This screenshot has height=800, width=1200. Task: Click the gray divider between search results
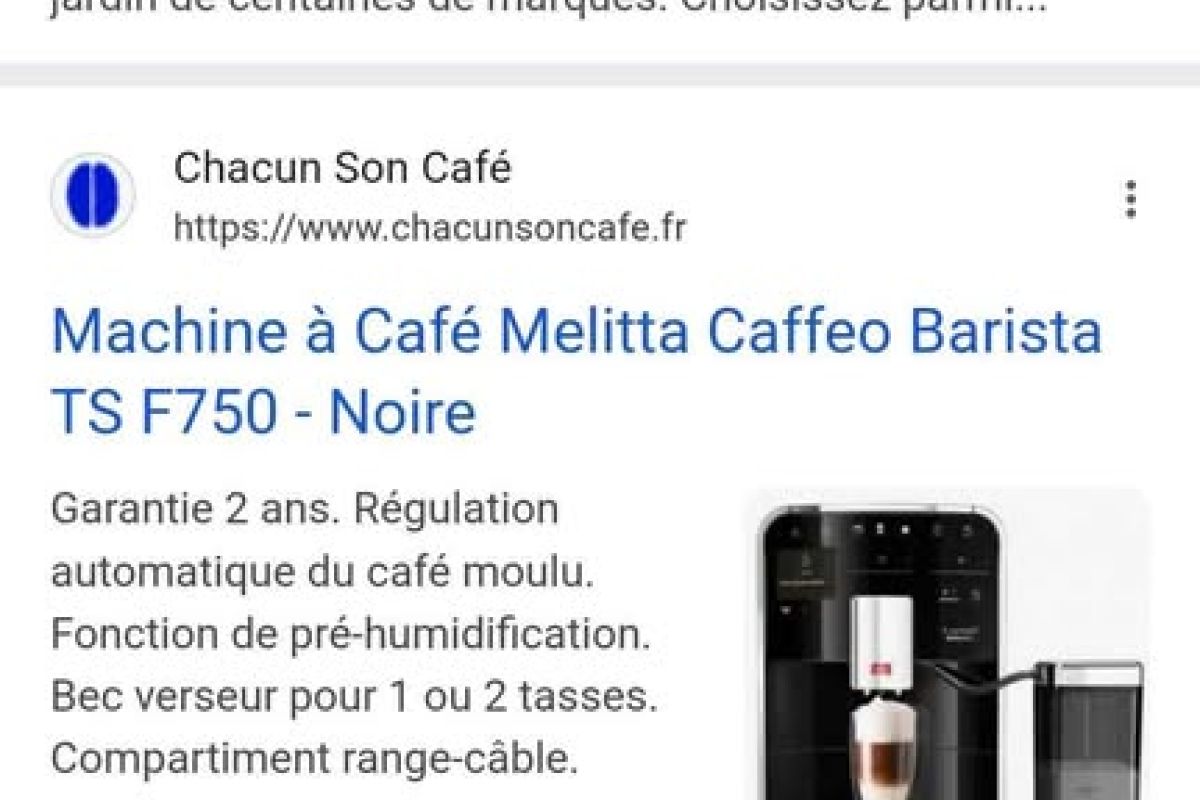tap(600, 75)
